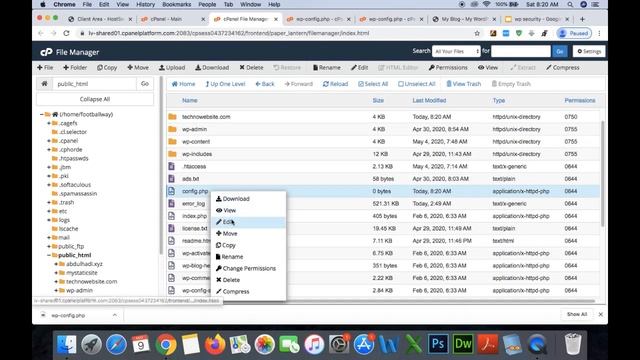Expand the abdulhadi.xyz tree folder

click(56, 264)
